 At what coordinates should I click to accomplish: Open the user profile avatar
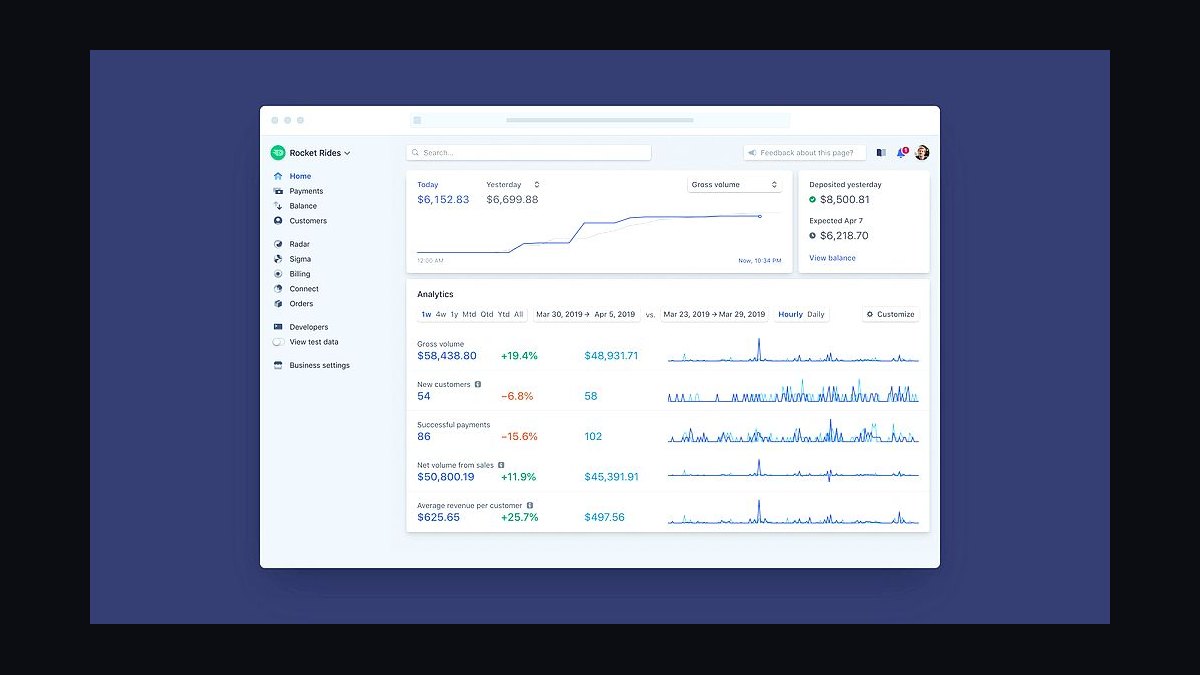point(922,153)
